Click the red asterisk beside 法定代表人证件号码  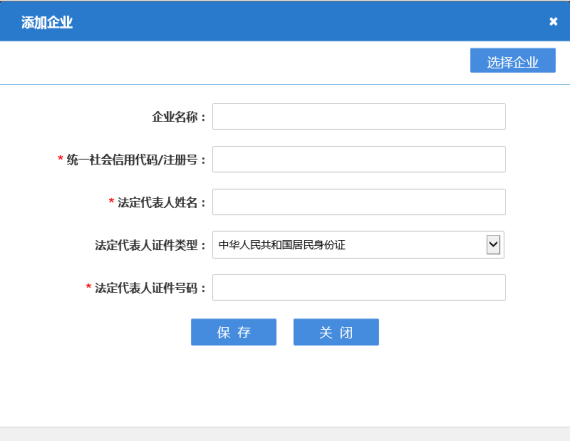(x=88, y=287)
